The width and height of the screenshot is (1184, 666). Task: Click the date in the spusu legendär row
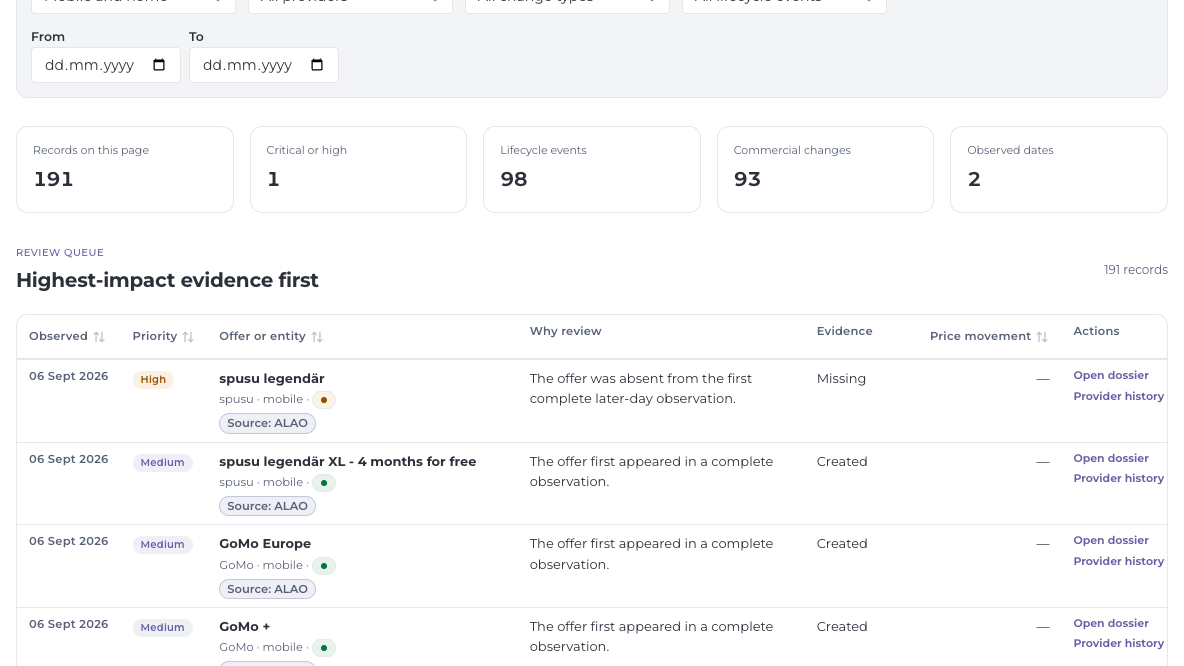(x=69, y=376)
